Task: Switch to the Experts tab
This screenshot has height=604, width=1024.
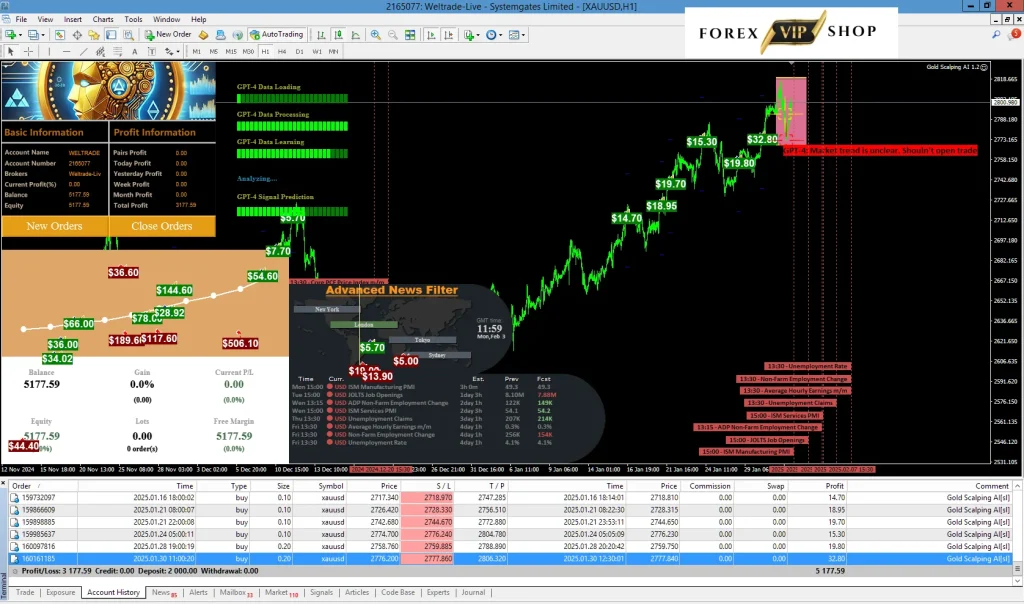Action: coord(438,592)
